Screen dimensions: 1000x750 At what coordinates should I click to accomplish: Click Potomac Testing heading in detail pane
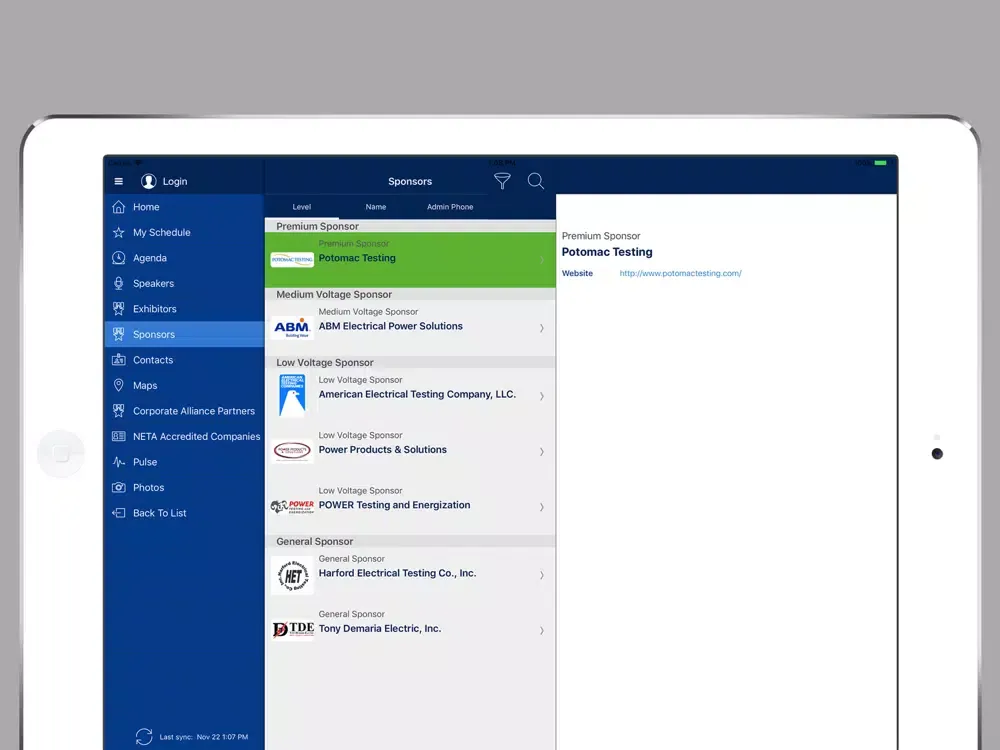coord(607,252)
